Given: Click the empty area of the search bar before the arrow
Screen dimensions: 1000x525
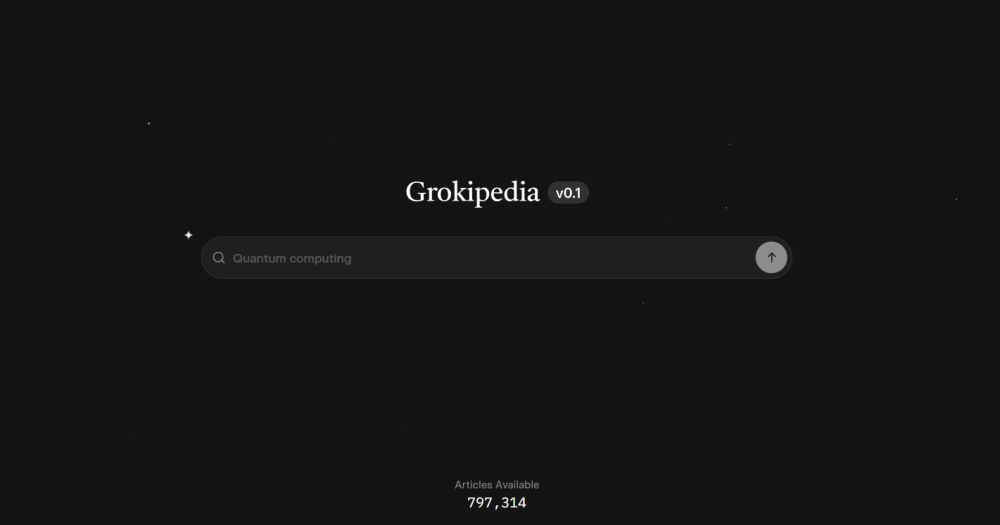Looking at the screenshot, I should [x=548, y=258].
